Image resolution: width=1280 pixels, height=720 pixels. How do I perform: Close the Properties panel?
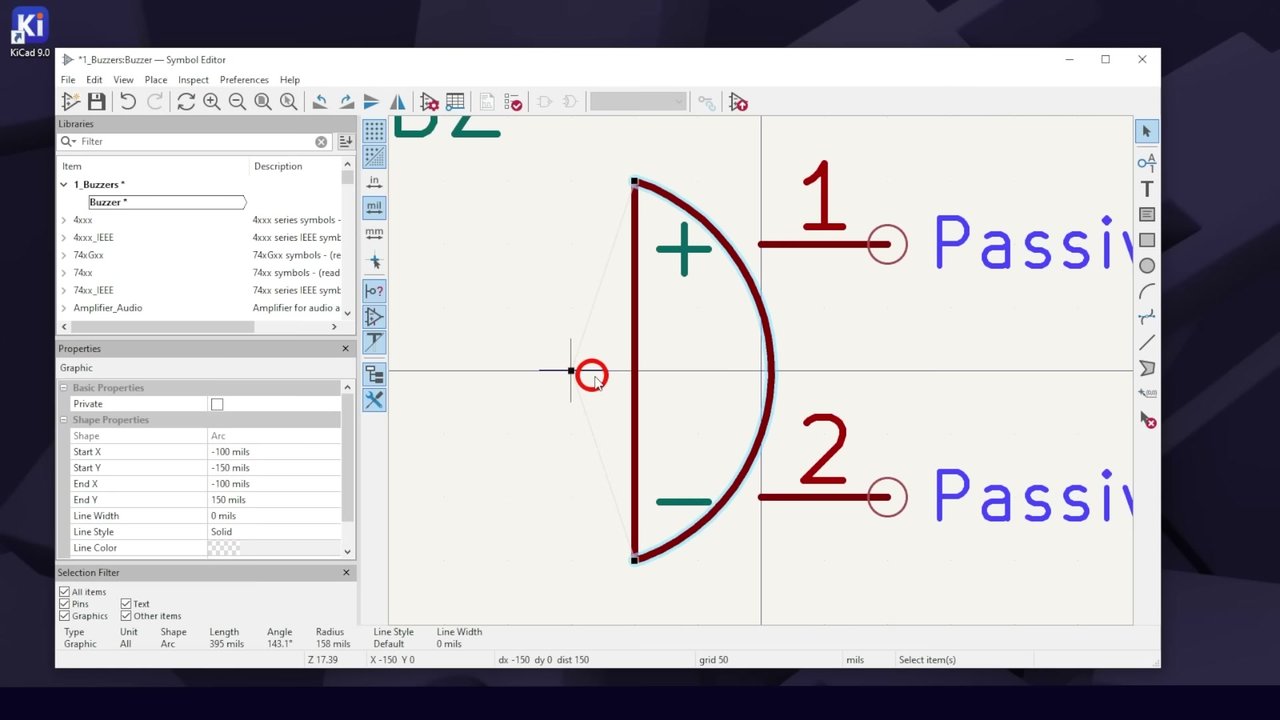tap(346, 348)
